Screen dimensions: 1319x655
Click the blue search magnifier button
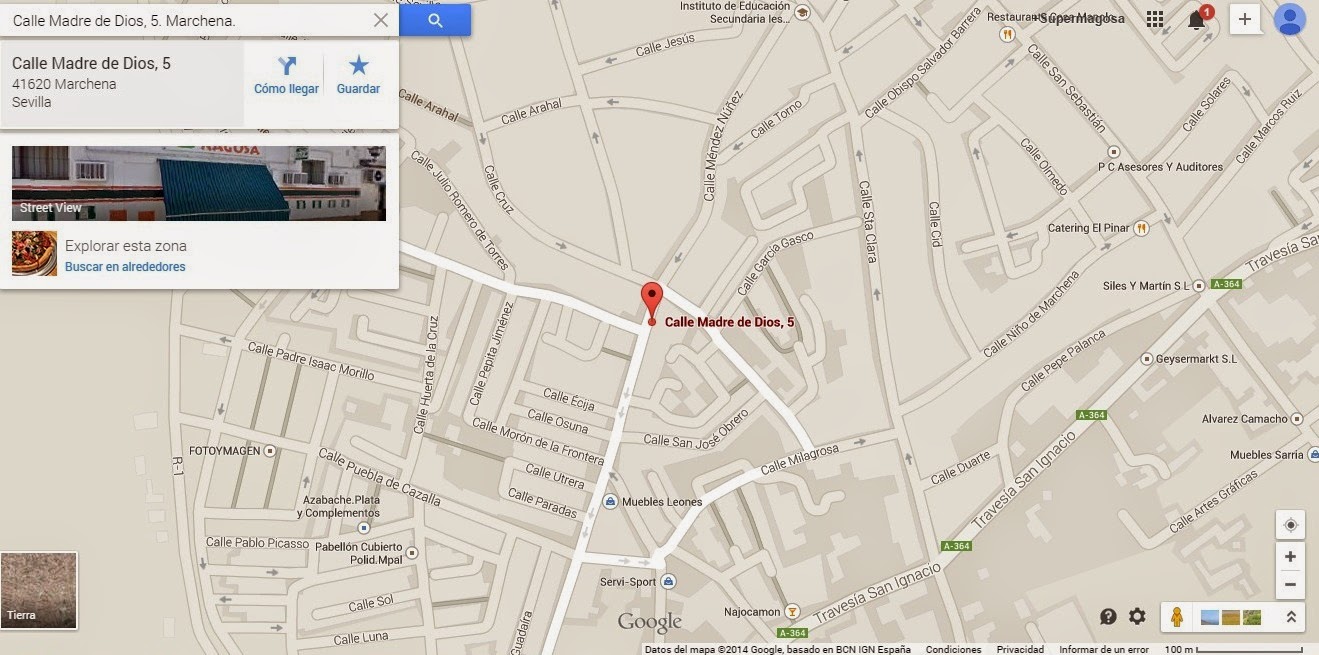click(435, 20)
